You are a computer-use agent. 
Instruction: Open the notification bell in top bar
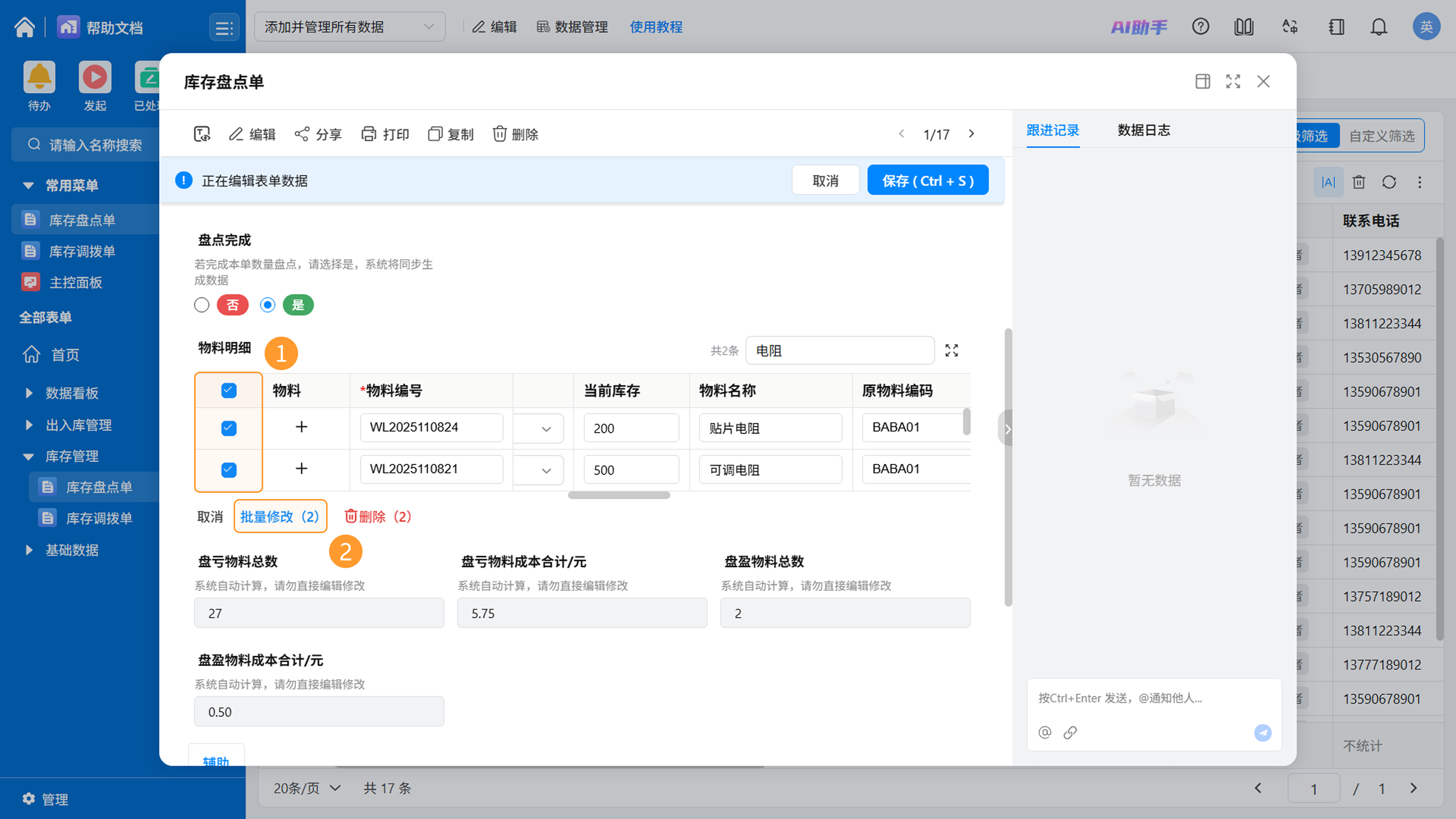[1379, 27]
